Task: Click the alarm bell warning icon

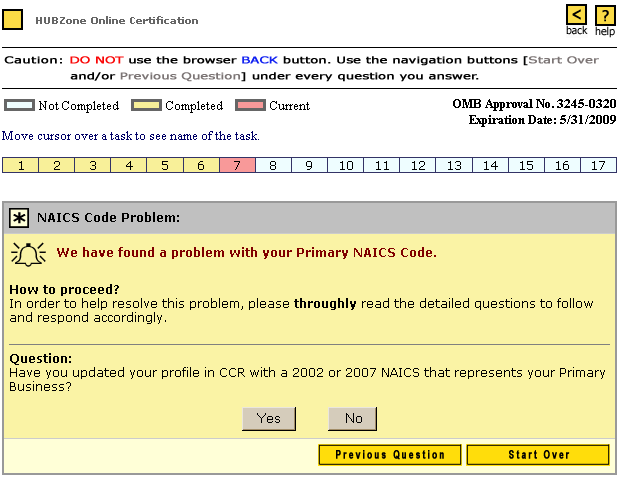Action: 29,253
